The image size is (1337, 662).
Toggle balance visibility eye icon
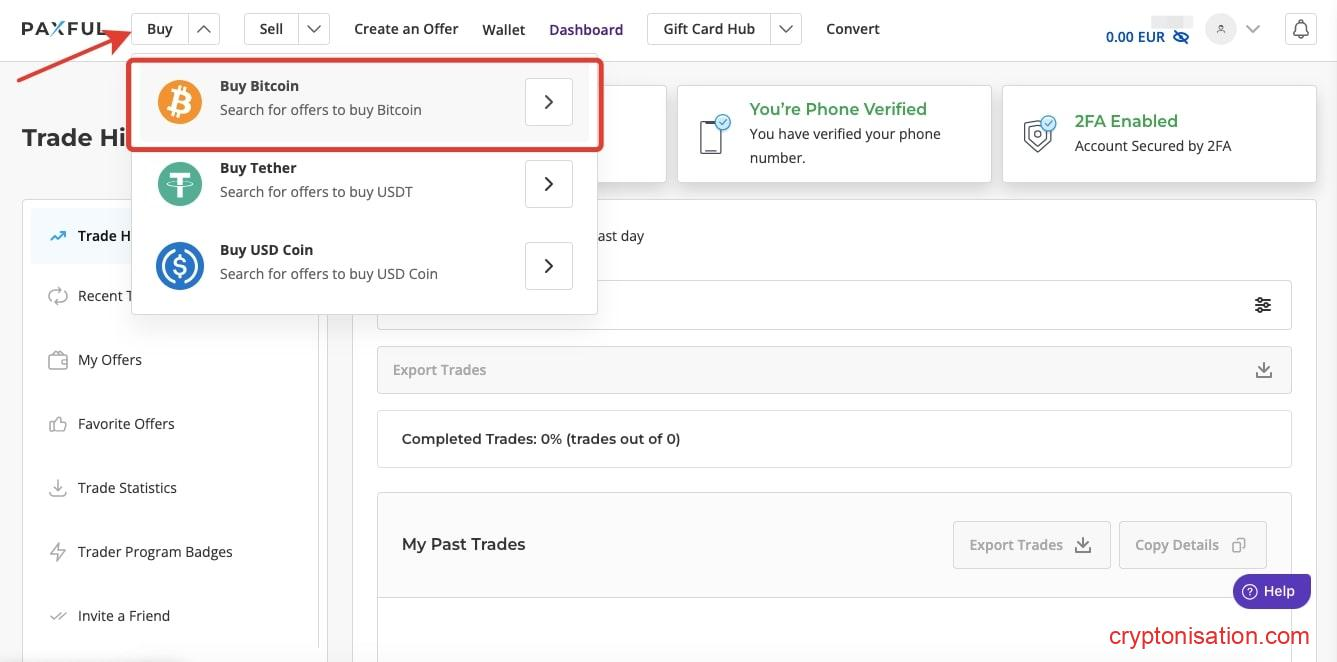pyautogui.click(x=1181, y=37)
